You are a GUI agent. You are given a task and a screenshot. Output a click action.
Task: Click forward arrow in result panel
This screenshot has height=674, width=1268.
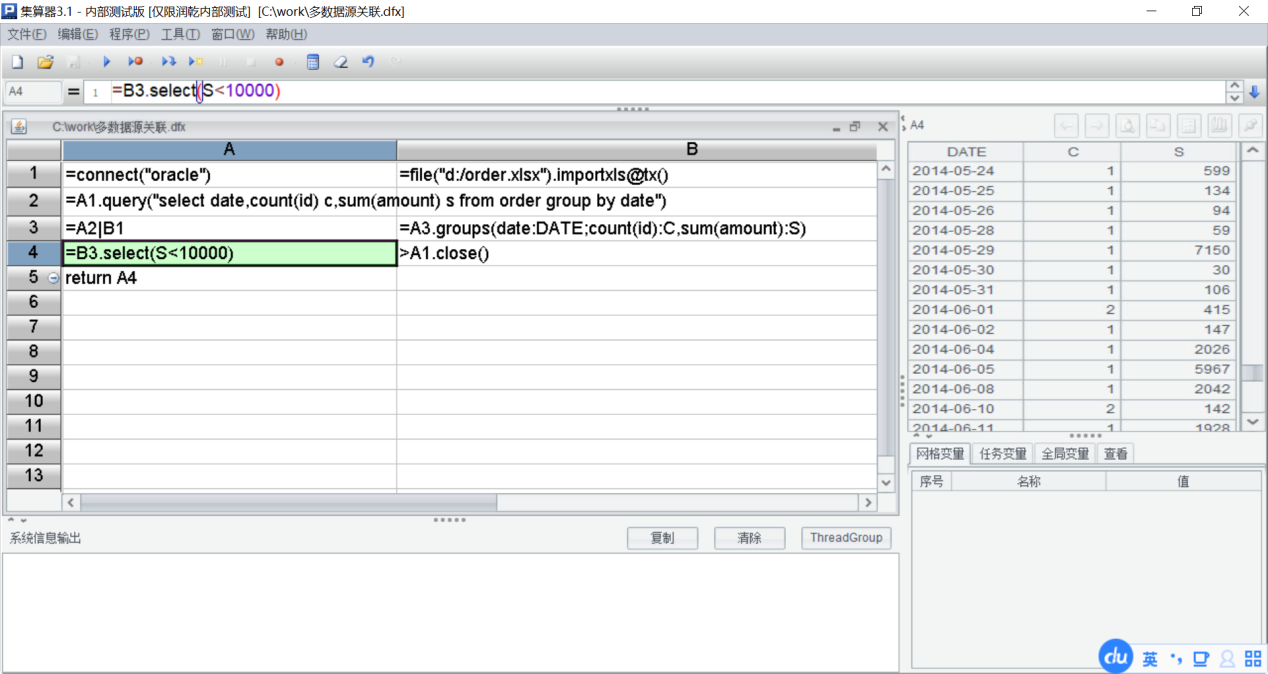tap(1097, 125)
